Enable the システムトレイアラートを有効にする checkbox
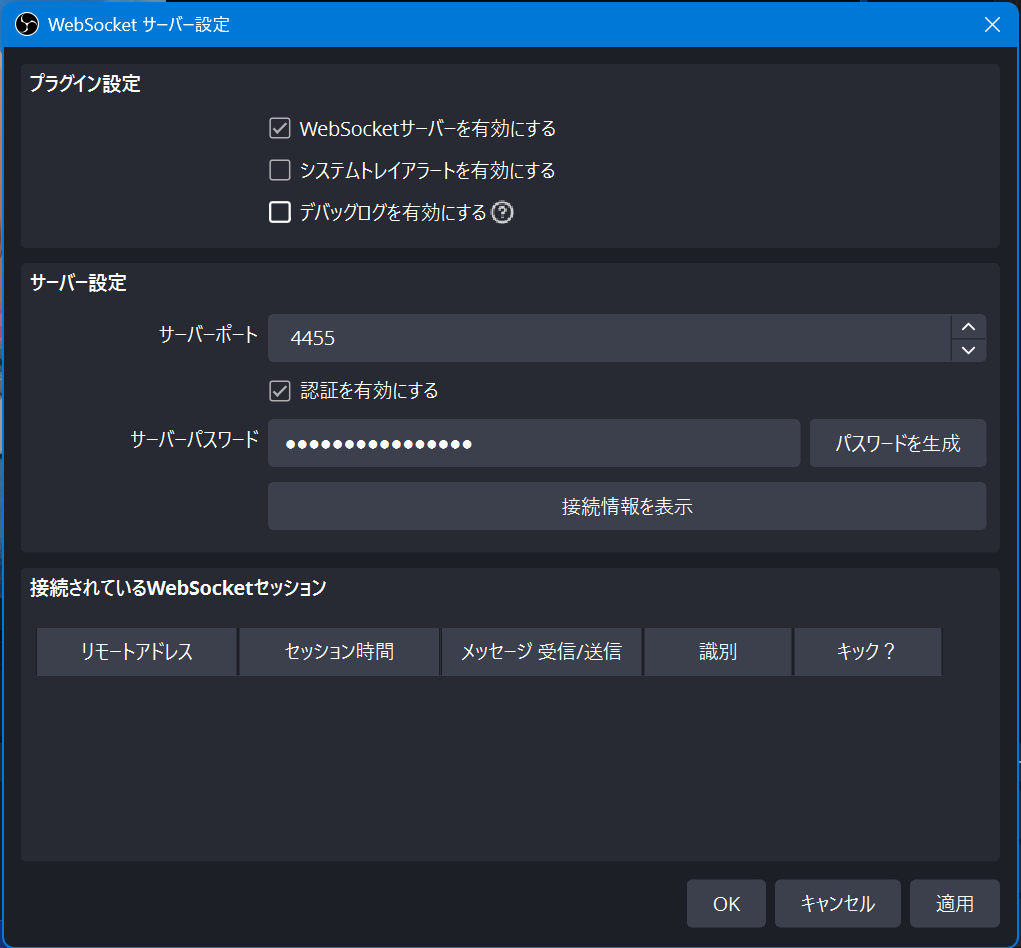 coord(280,171)
